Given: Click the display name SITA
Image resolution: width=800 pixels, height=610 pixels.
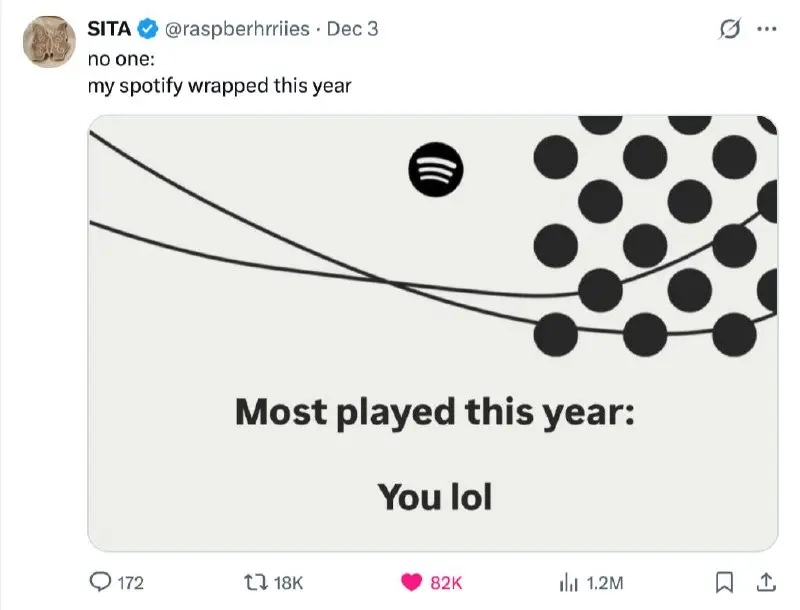Looking at the screenshot, I should tap(110, 29).
